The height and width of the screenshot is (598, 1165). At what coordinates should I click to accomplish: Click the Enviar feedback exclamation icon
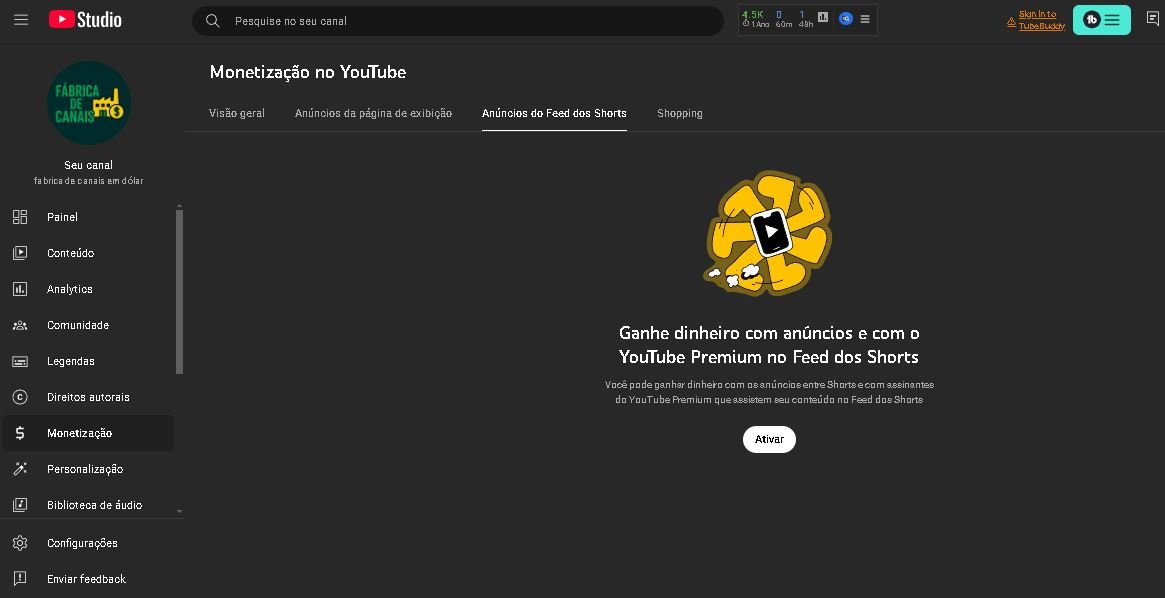(x=20, y=579)
